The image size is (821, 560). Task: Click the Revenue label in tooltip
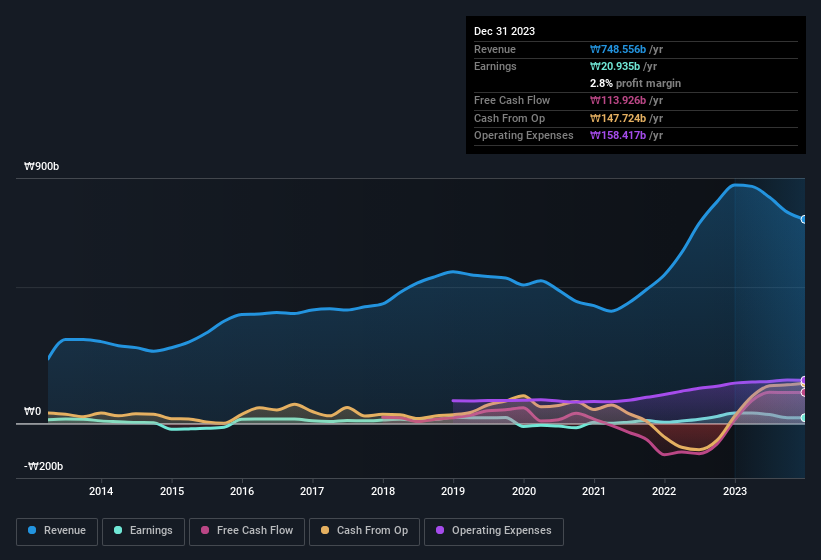click(x=495, y=49)
